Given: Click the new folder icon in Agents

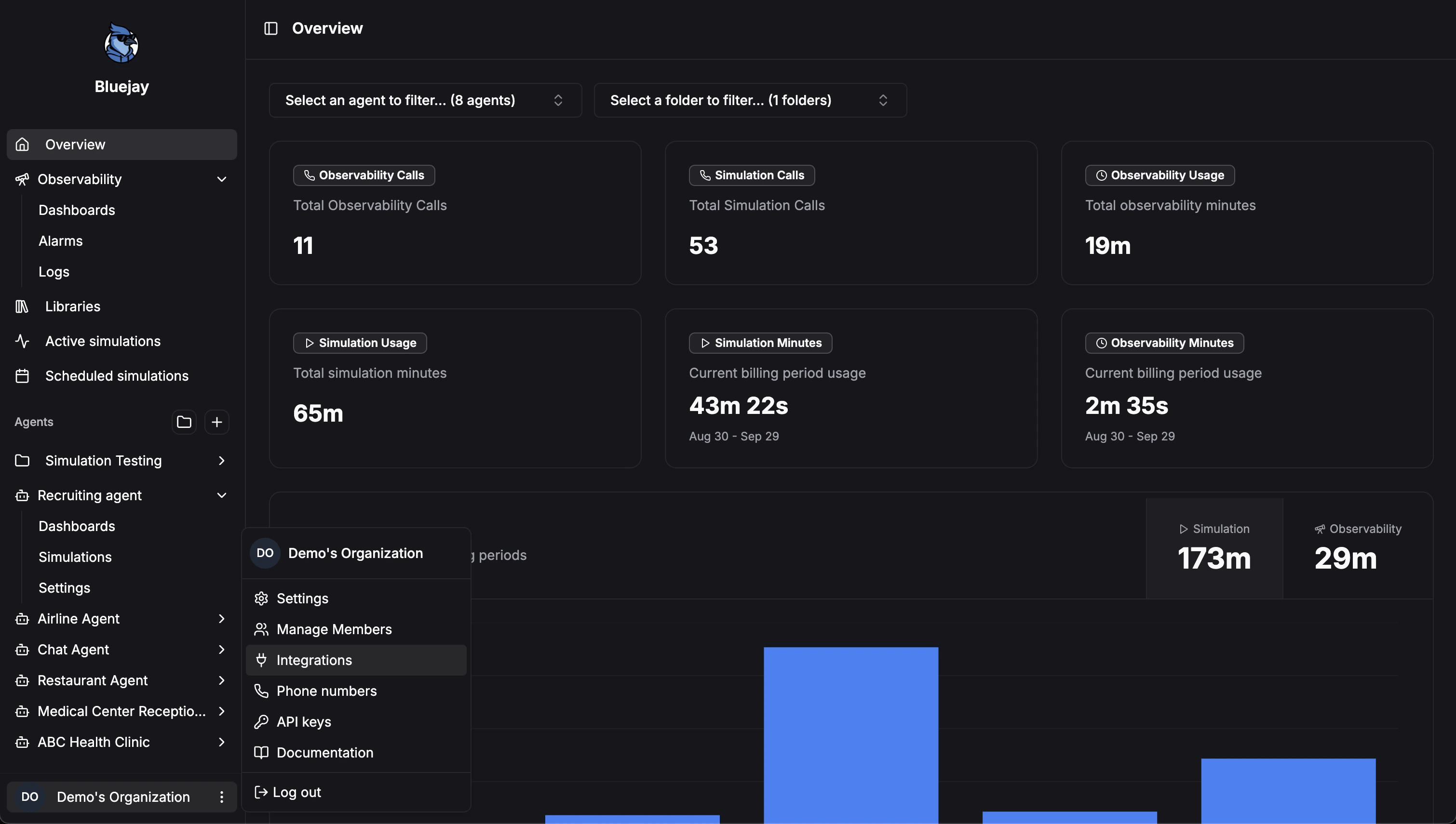Looking at the screenshot, I should tap(184, 422).
